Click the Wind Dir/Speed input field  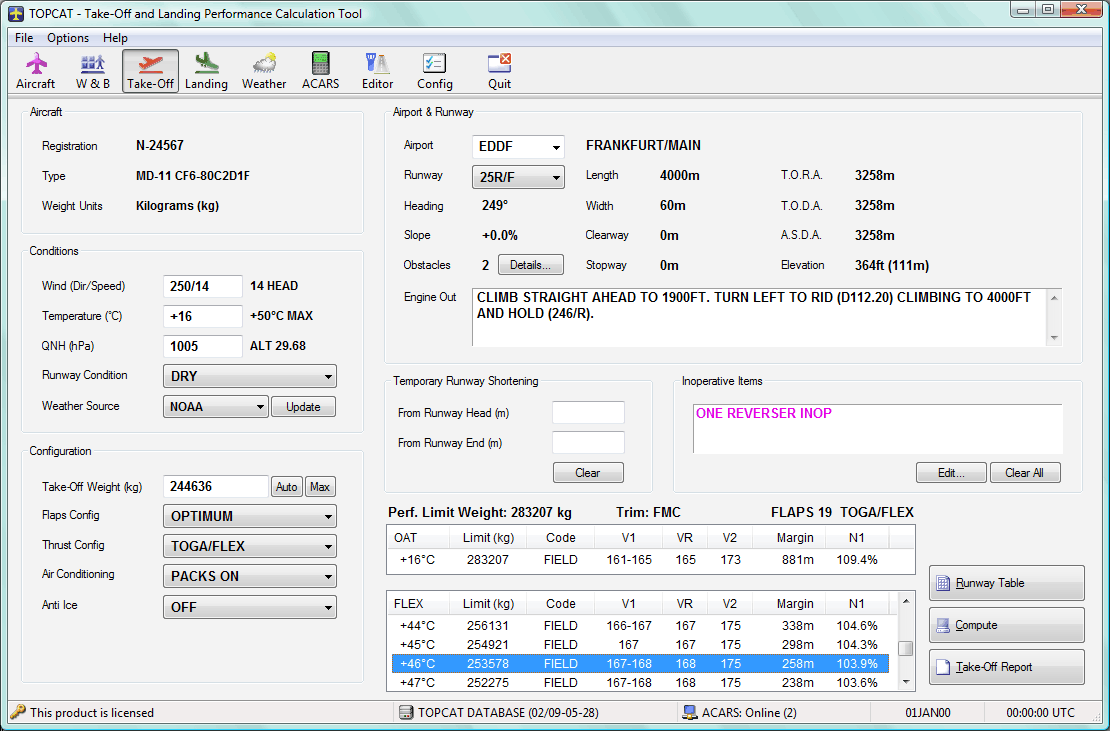coord(202,287)
